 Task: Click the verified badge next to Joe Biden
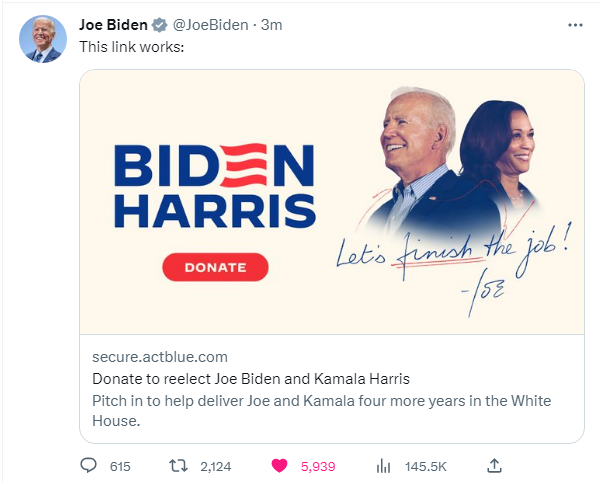click(x=159, y=25)
